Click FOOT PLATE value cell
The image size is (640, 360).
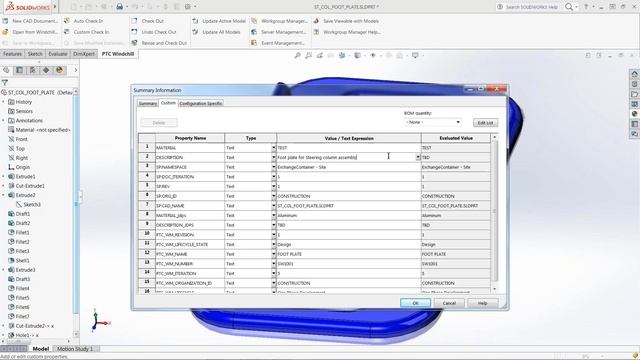pyautogui.click(x=349, y=254)
